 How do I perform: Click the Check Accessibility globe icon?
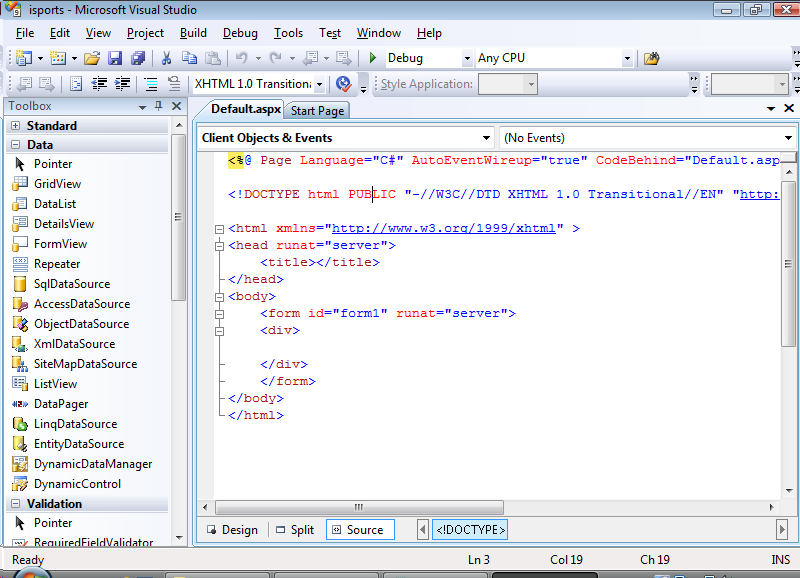(343, 84)
